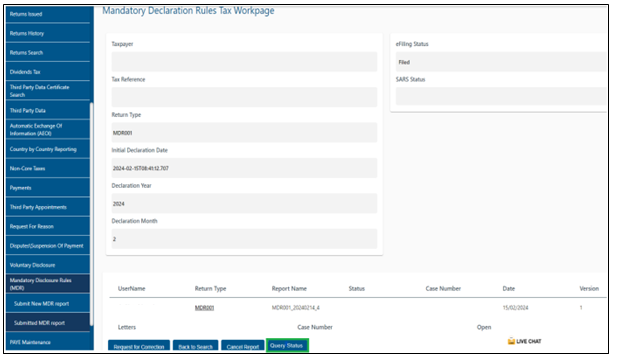Open Dividends Tax menu item
622x362 pixels.
click(x=48, y=72)
